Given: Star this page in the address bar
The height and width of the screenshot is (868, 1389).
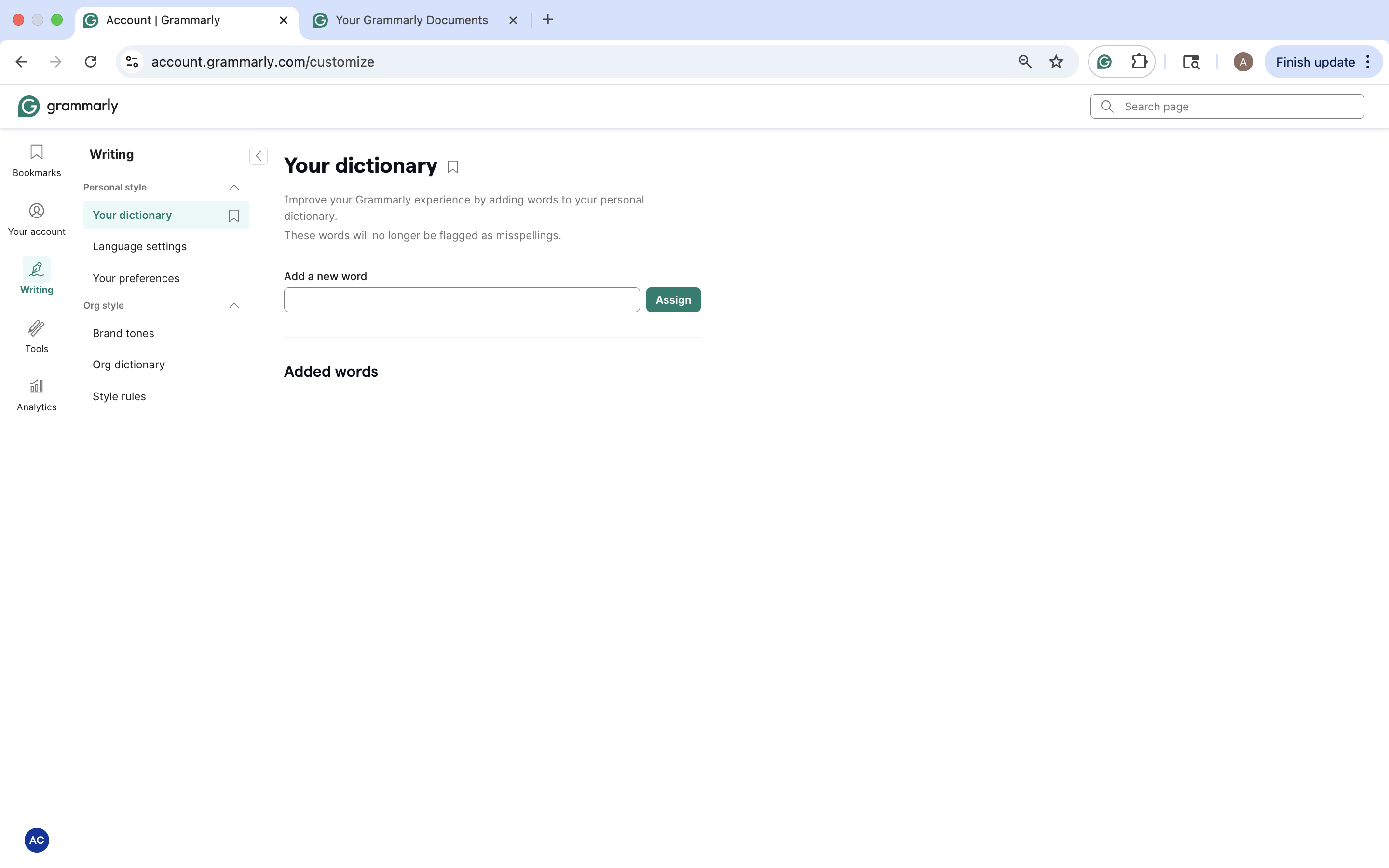Looking at the screenshot, I should coord(1056,61).
